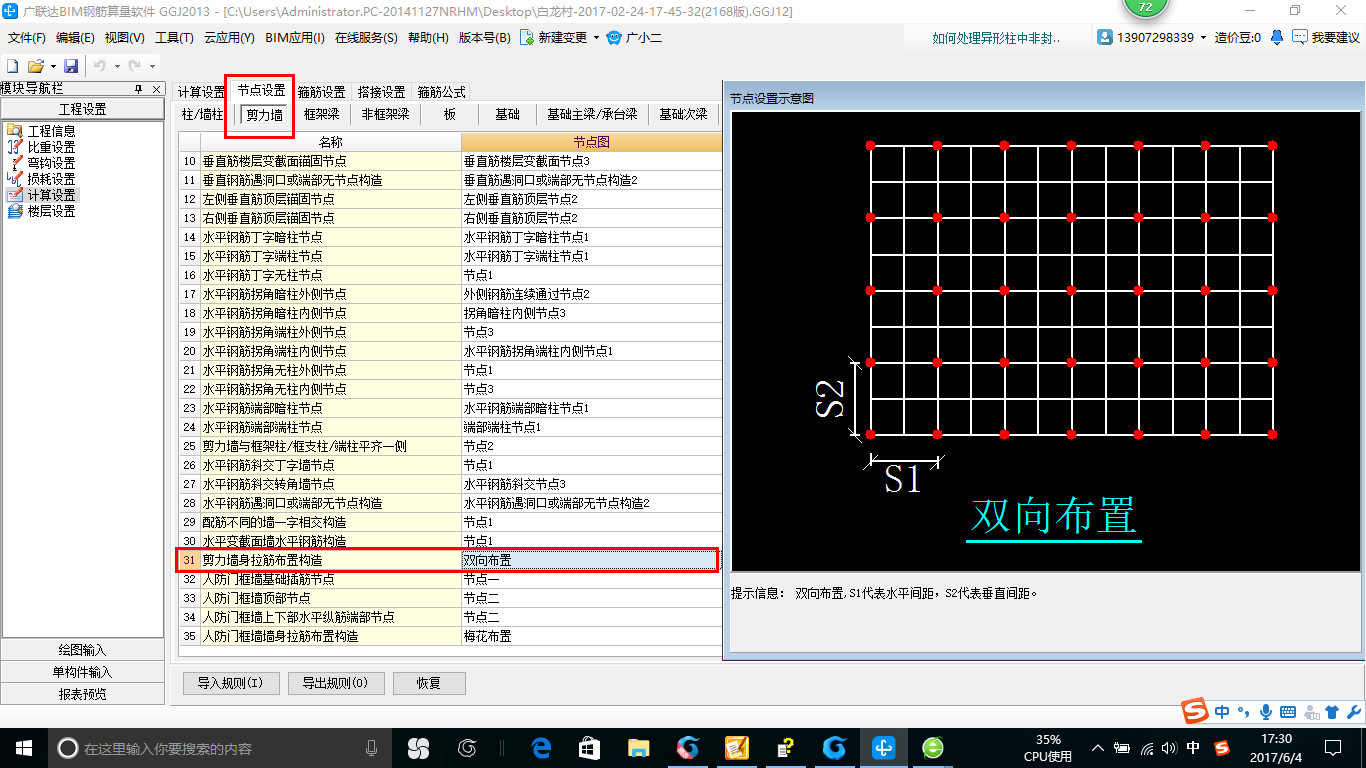The width and height of the screenshot is (1366, 768).
Task: Switch to the 箍筋公式 tab
Action: click(441, 92)
